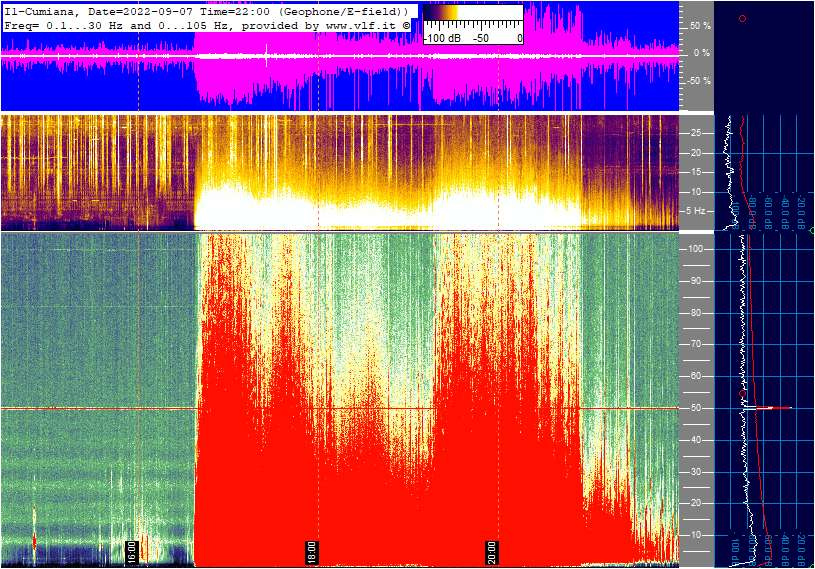Click the 25 tick on the 0–30 Hz axis

pos(695,133)
